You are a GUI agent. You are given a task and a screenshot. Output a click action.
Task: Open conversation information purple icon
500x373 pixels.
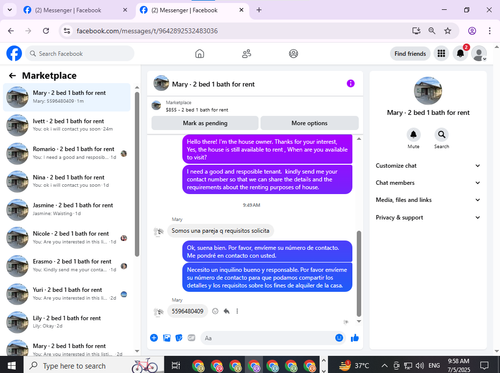click(x=350, y=83)
